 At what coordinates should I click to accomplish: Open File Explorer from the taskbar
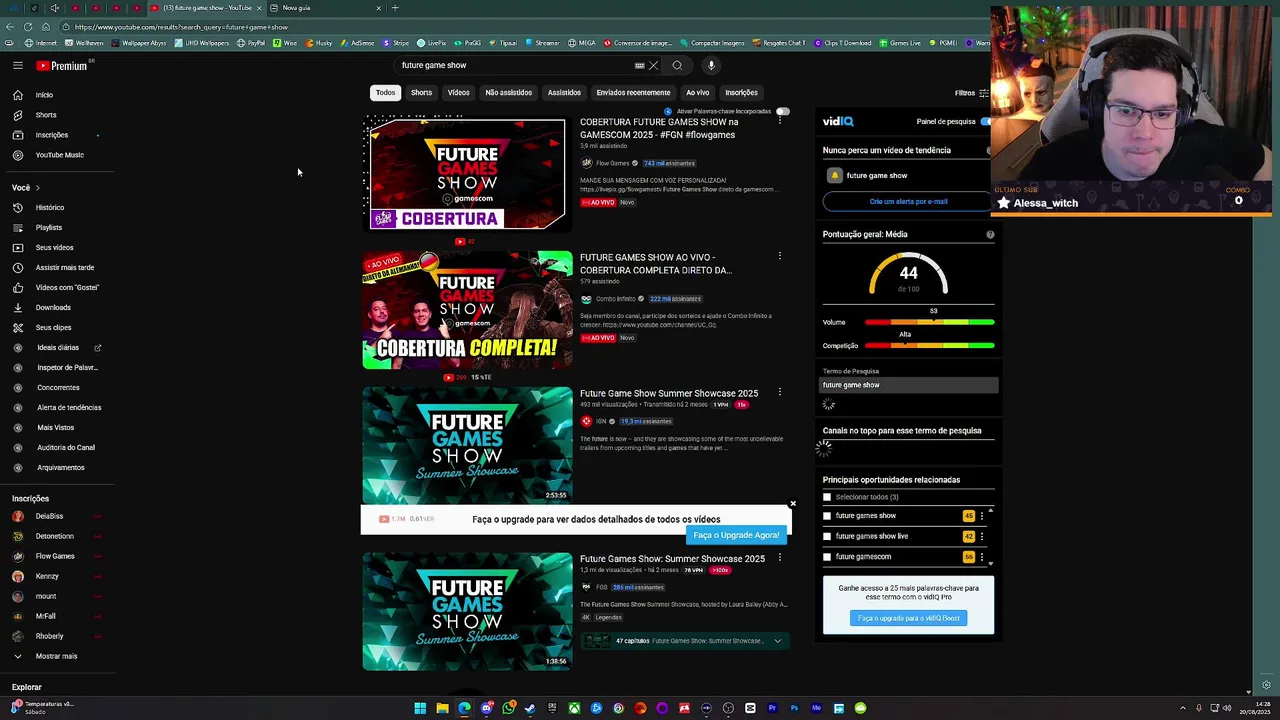pos(442,708)
